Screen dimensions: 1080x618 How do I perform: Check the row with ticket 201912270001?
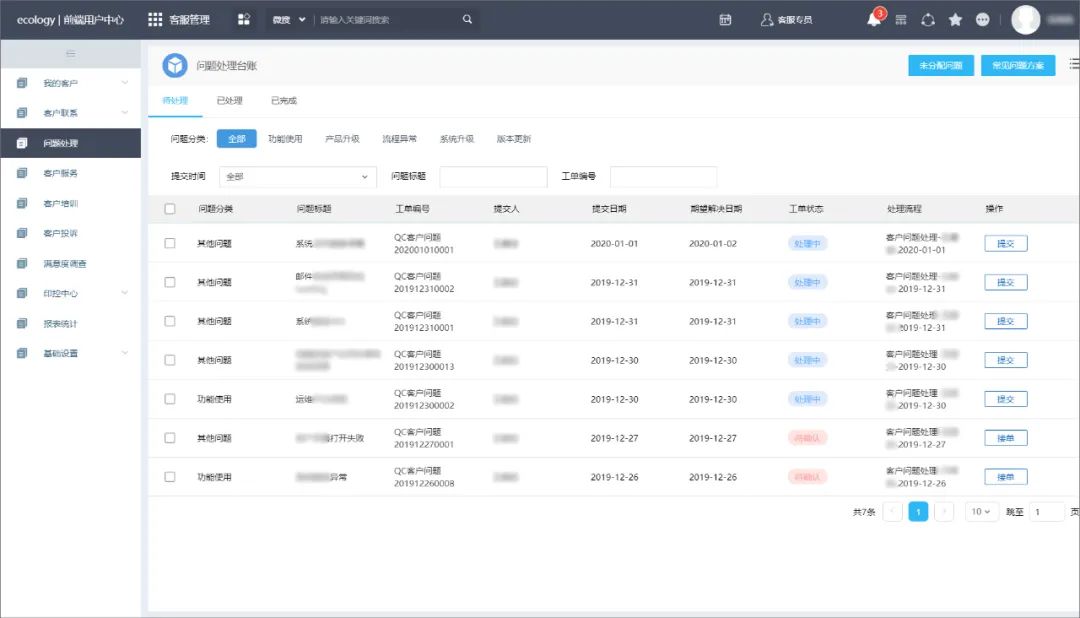pos(170,438)
